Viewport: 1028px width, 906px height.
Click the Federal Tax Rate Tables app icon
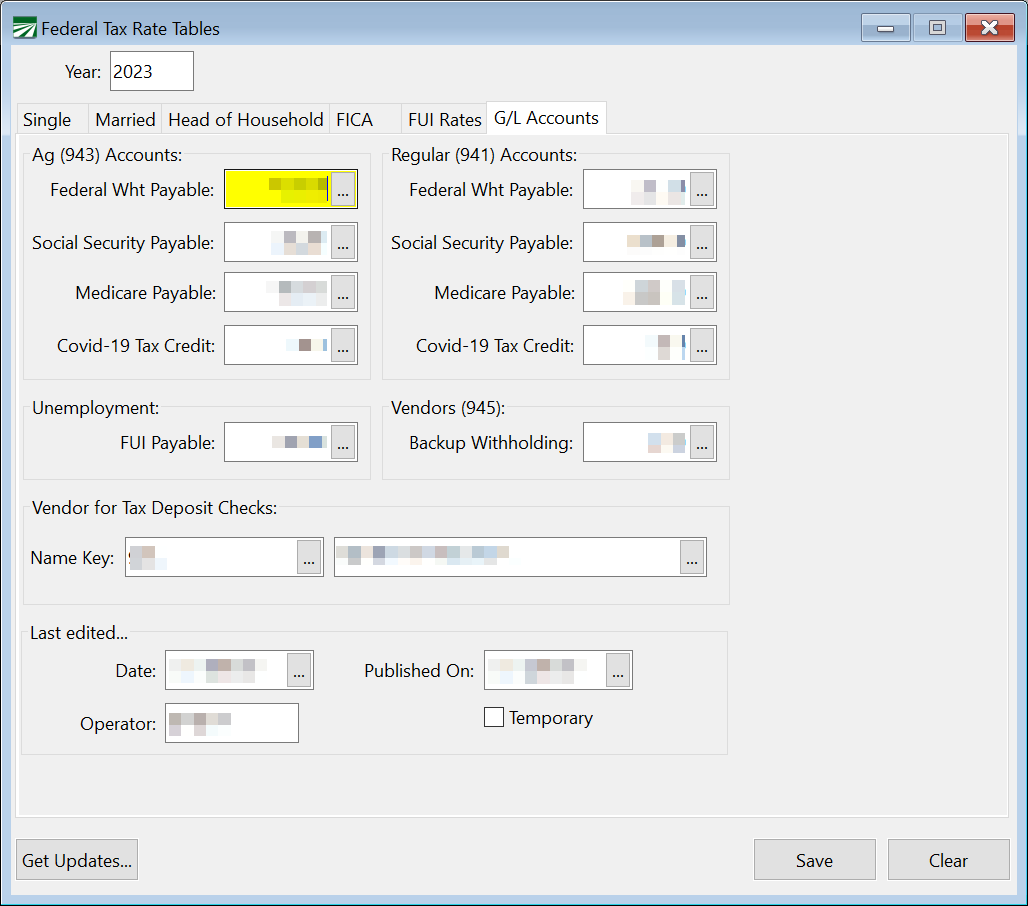click(25, 28)
